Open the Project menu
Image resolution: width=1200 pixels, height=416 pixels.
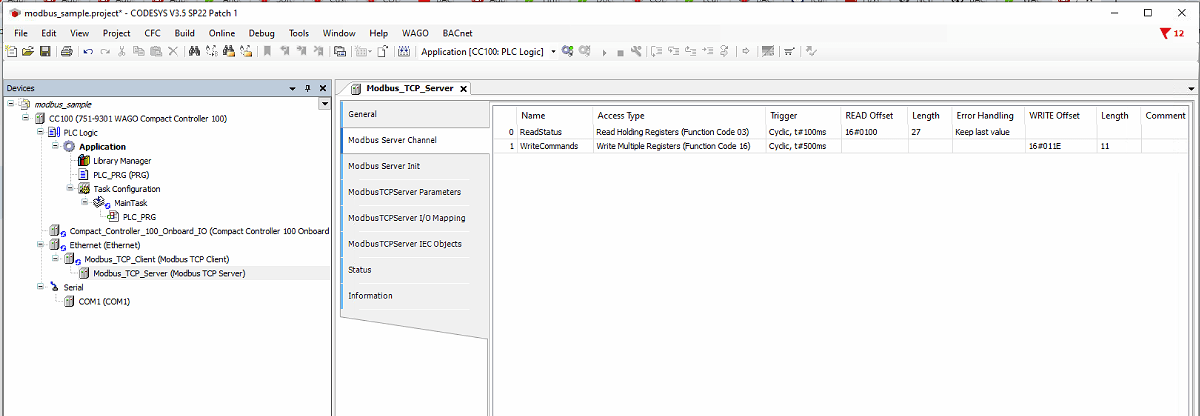[x=117, y=33]
